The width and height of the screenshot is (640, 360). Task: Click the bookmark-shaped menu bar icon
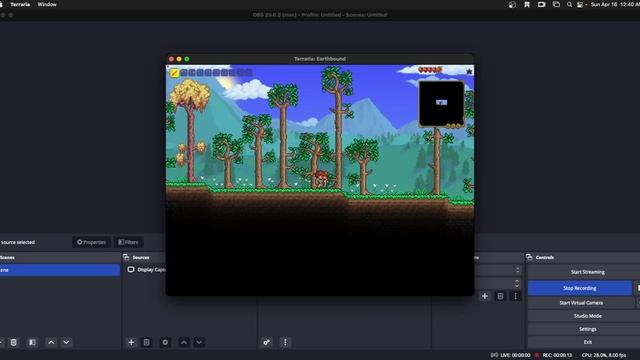[527, 4]
